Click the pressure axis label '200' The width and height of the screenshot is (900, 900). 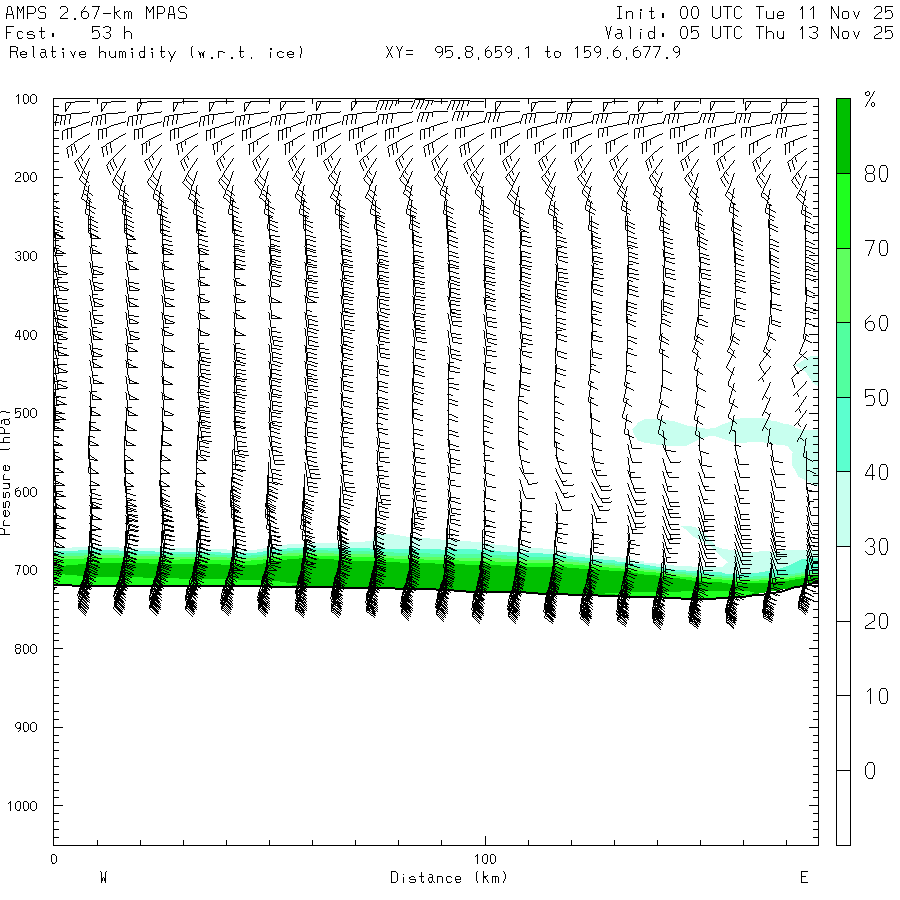tap(26, 177)
